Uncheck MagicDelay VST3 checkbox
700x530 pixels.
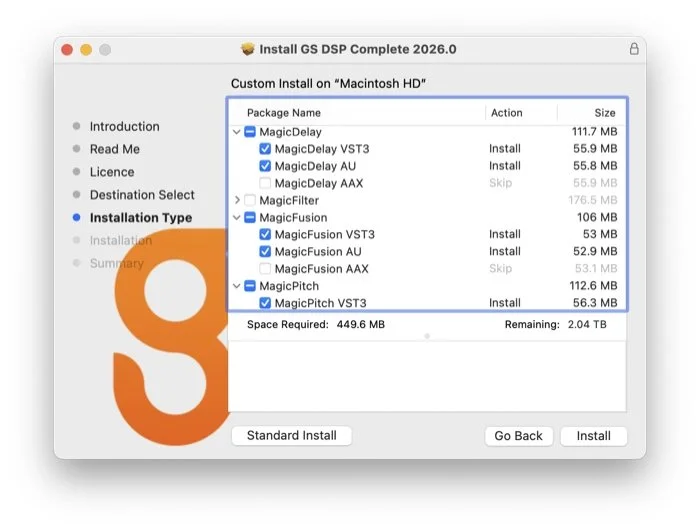pos(265,149)
